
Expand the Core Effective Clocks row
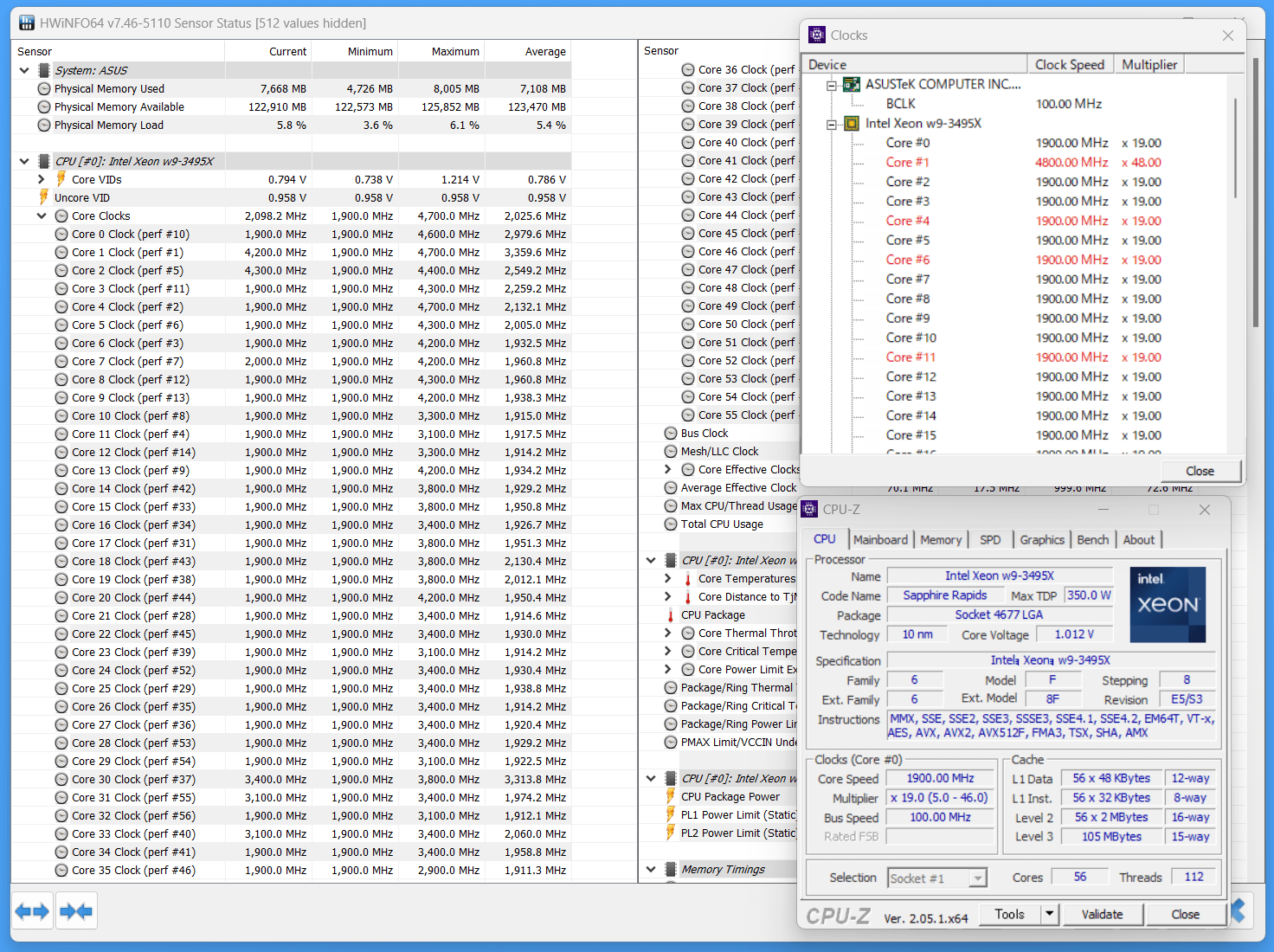[667, 470]
